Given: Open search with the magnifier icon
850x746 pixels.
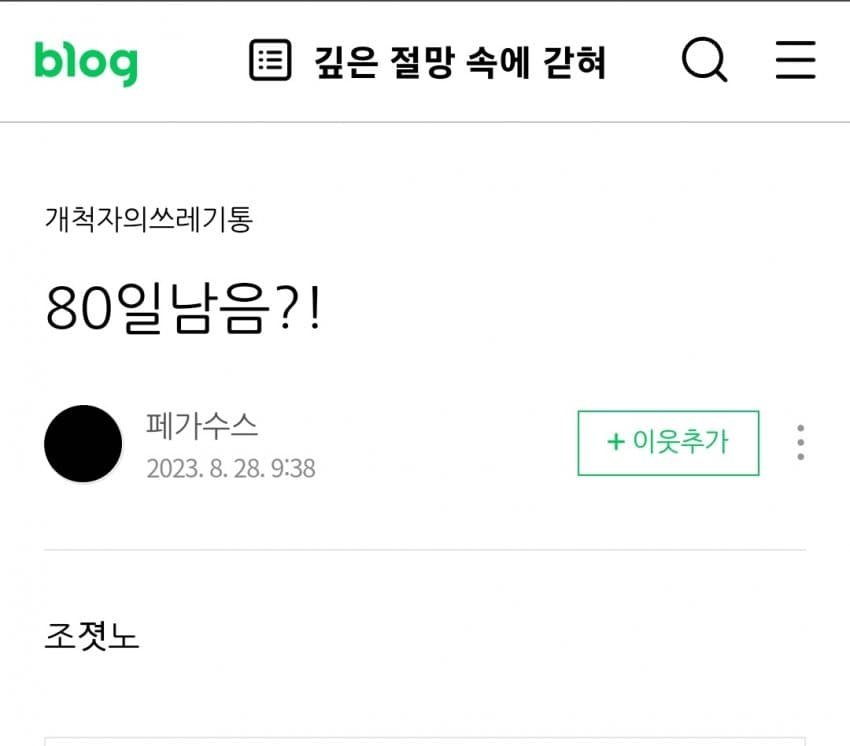Looking at the screenshot, I should pos(704,60).
